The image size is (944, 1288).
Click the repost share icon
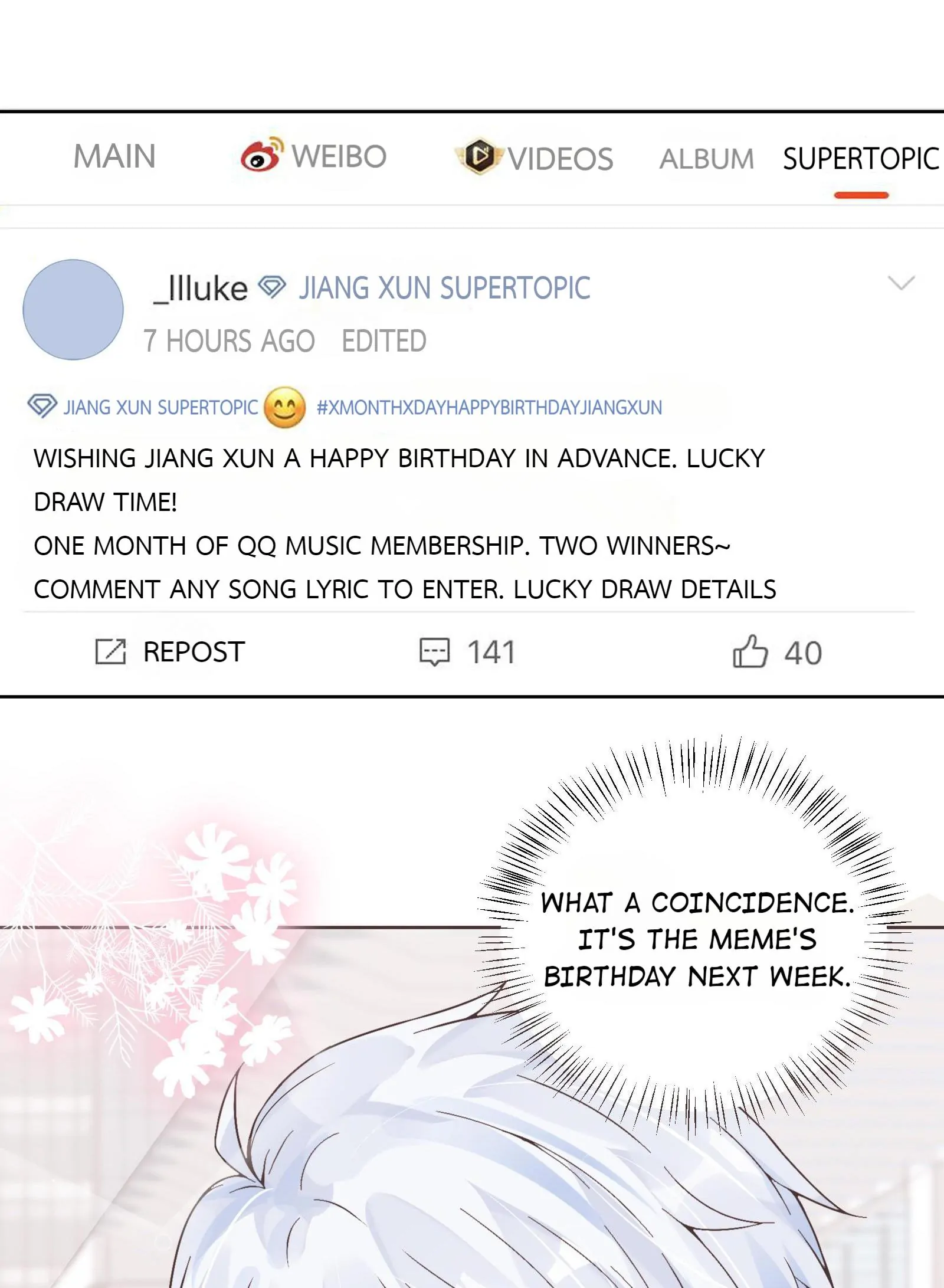111,651
